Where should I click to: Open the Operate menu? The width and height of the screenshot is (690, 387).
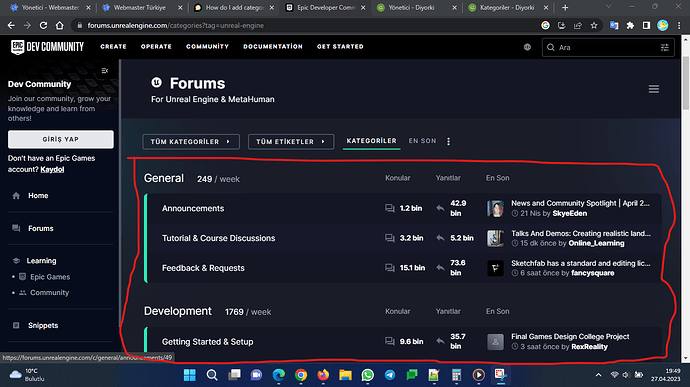[156, 47]
